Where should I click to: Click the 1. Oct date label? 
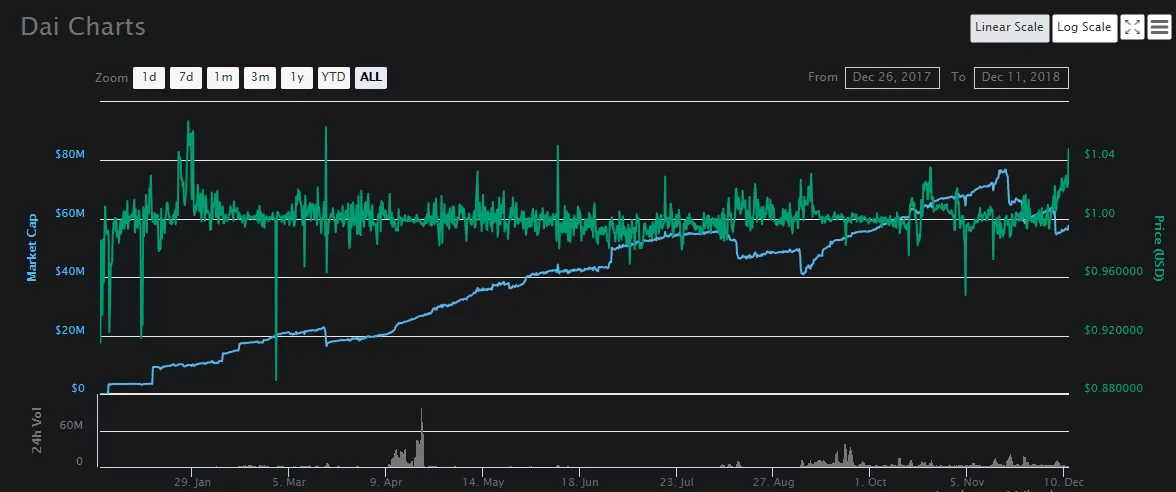click(870, 482)
